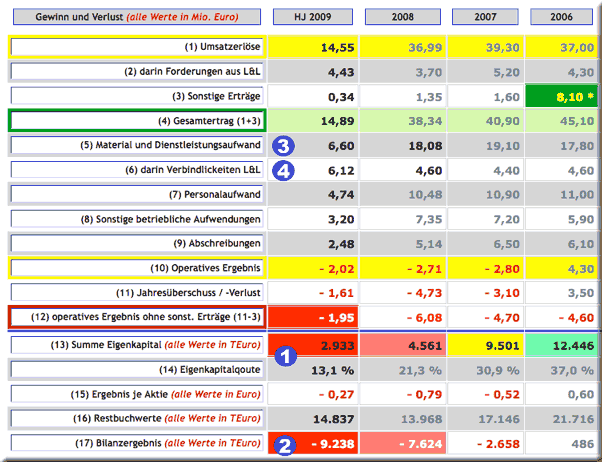Click the dark green cell showing 8,10 *

pyautogui.click(x=565, y=97)
